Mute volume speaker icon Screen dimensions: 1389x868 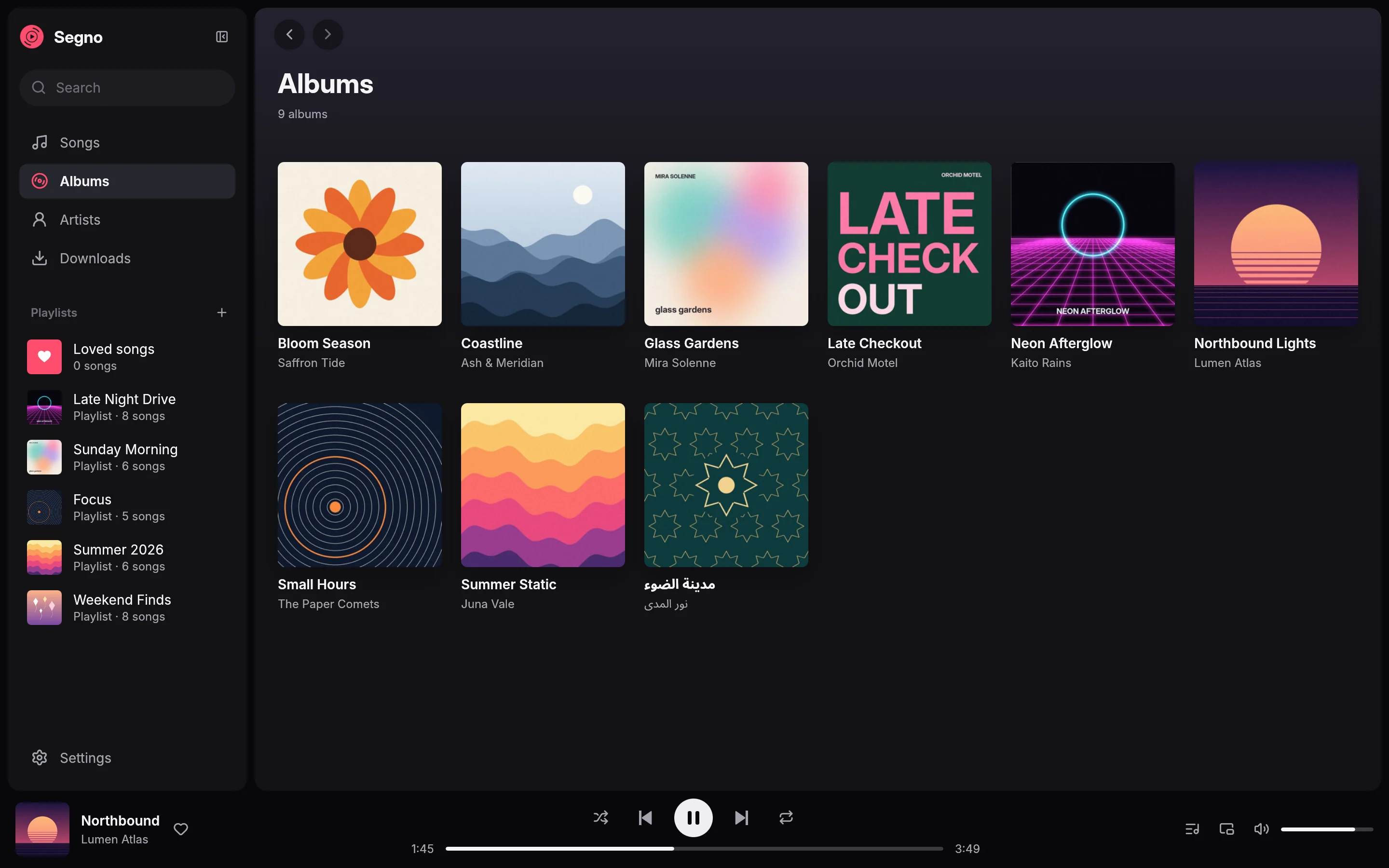coord(1262,829)
